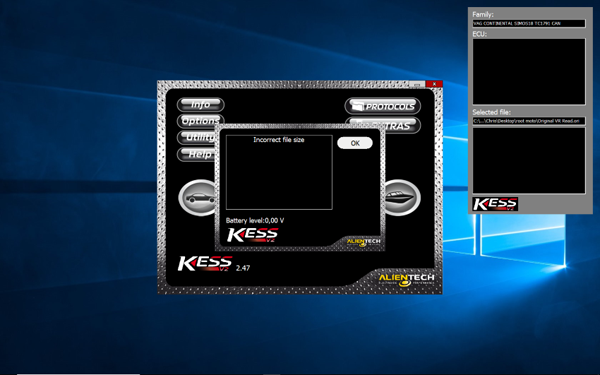Click the 'Selected file:' label
This screenshot has width=600, height=375.
pyautogui.click(x=491, y=112)
